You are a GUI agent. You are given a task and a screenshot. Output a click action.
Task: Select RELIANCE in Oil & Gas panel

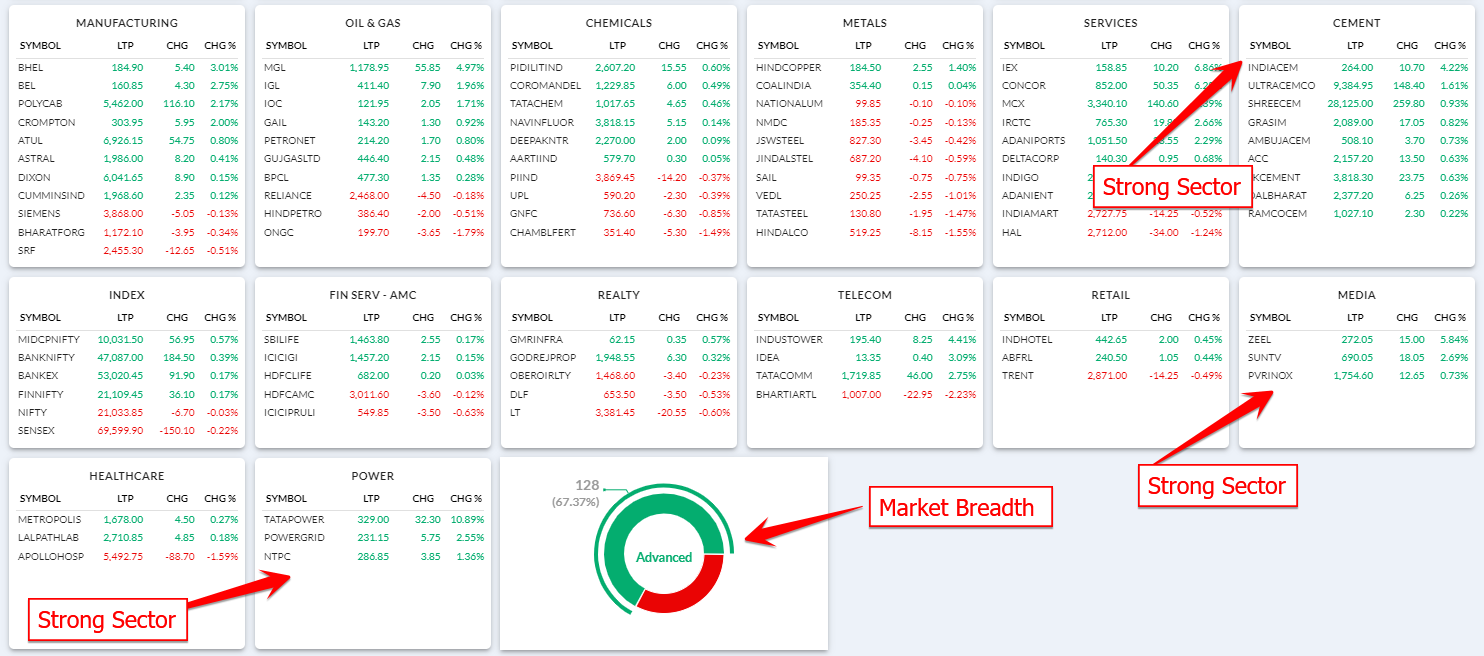[x=288, y=195]
